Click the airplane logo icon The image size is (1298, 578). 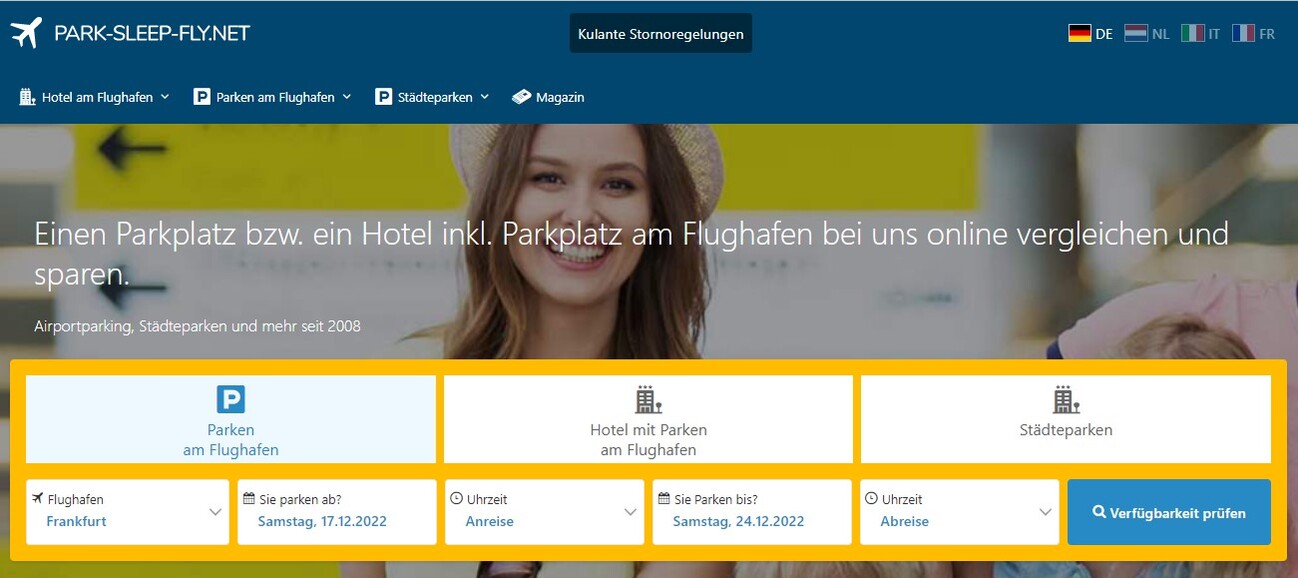pyautogui.click(x=27, y=33)
